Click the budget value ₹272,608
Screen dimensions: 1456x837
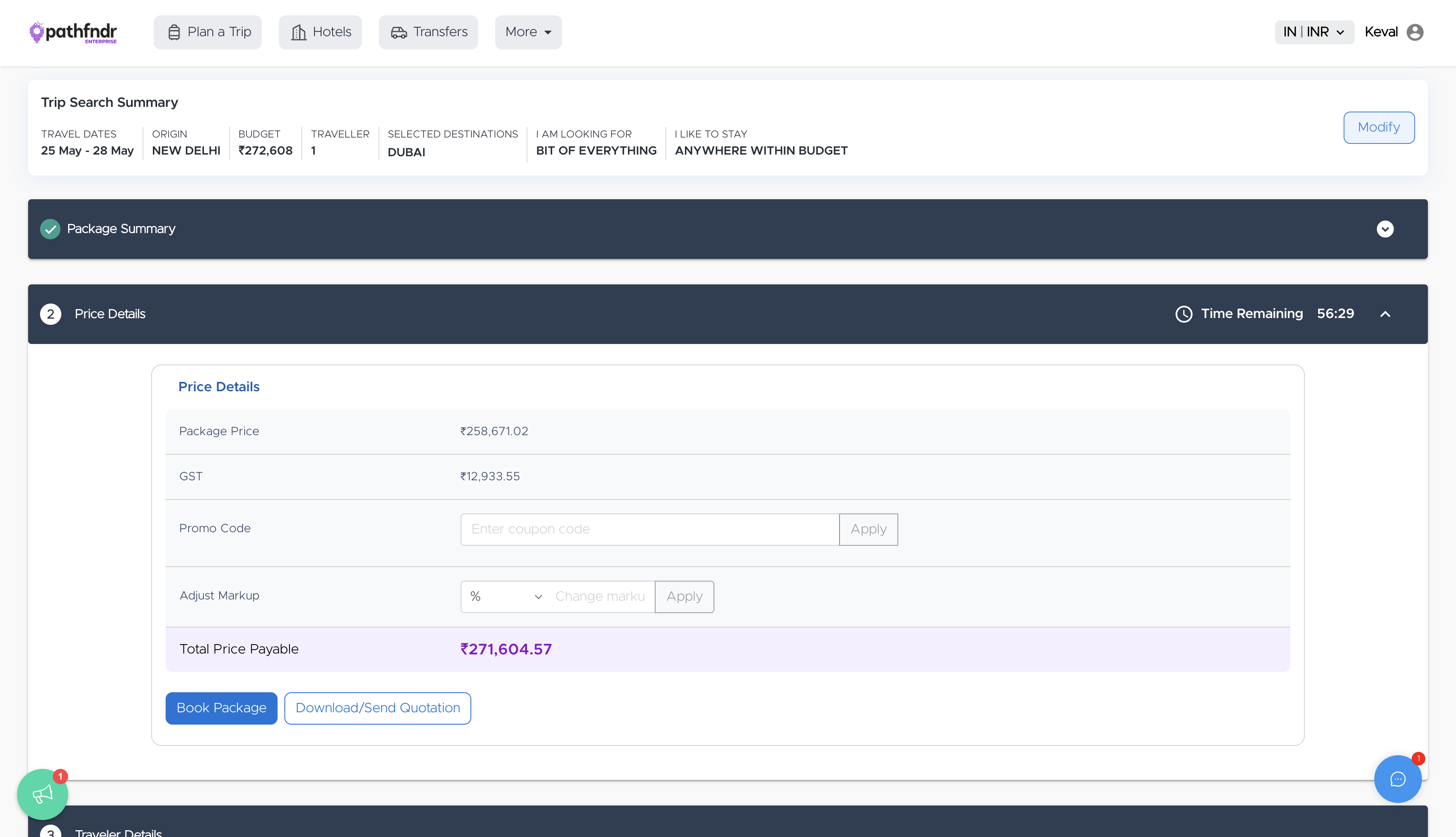(266, 151)
